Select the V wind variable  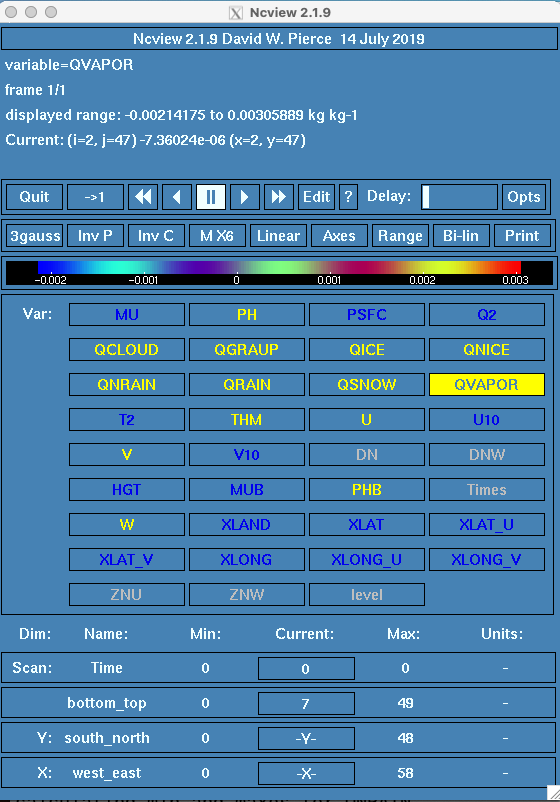[127, 455]
